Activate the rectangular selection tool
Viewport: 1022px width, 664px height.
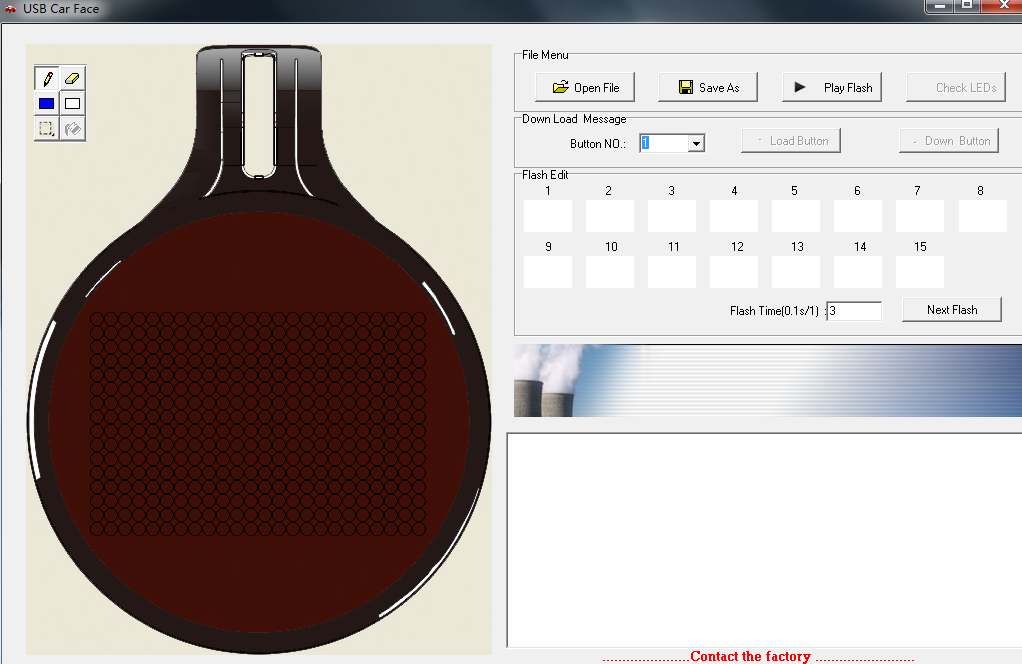click(x=46, y=128)
